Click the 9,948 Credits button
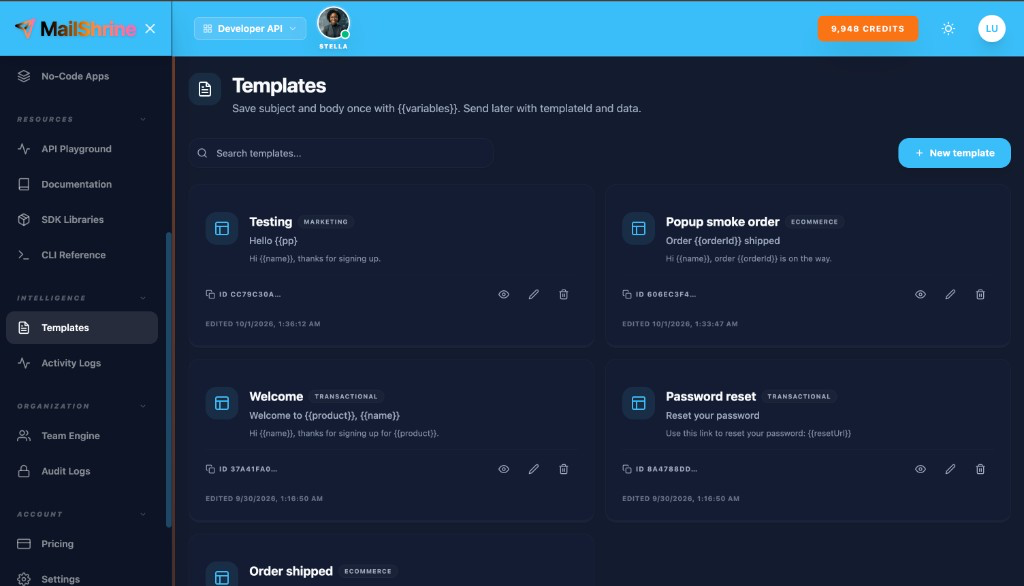Image resolution: width=1024 pixels, height=586 pixels. coord(867,29)
